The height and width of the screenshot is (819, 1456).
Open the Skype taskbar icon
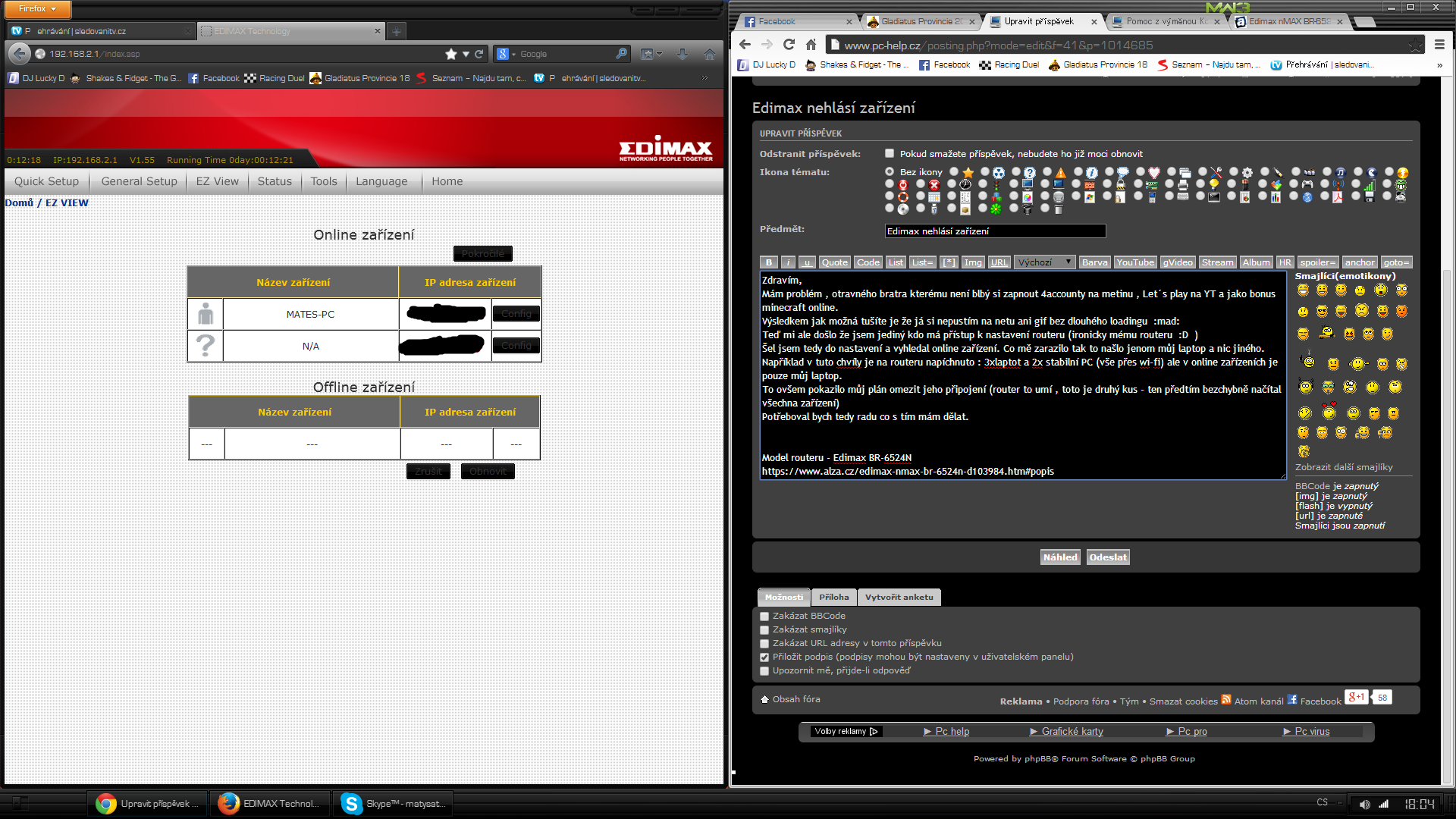point(351,803)
